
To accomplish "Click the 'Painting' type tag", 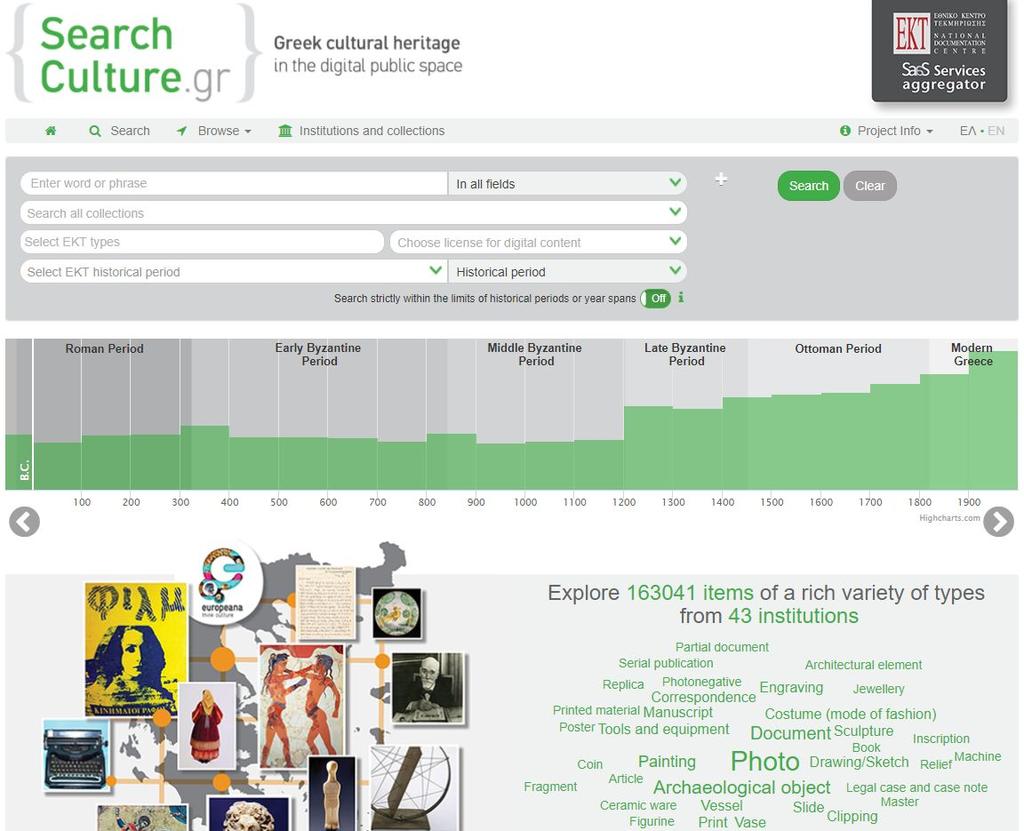I will [667, 762].
